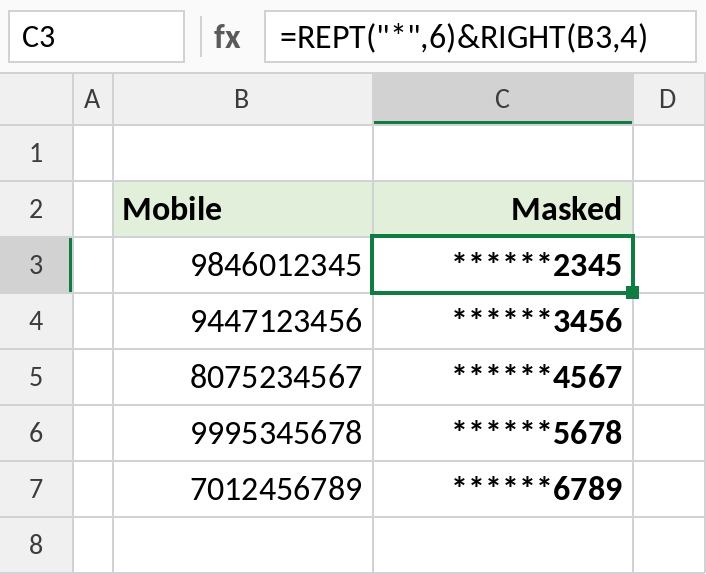Select cell containing 9846012345
Image resolution: width=706 pixels, height=574 pixels.
pyautogui.click(x=243, y=265)
